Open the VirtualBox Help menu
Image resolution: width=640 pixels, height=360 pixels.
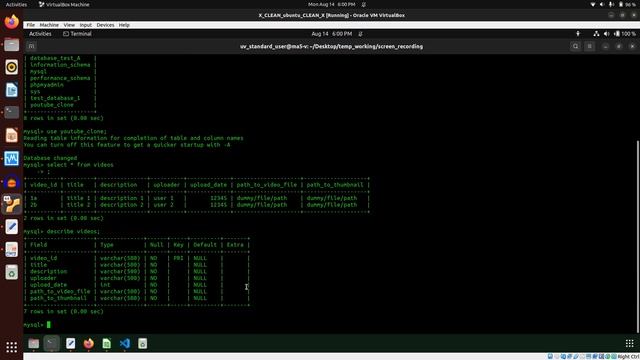pos(124,25)
